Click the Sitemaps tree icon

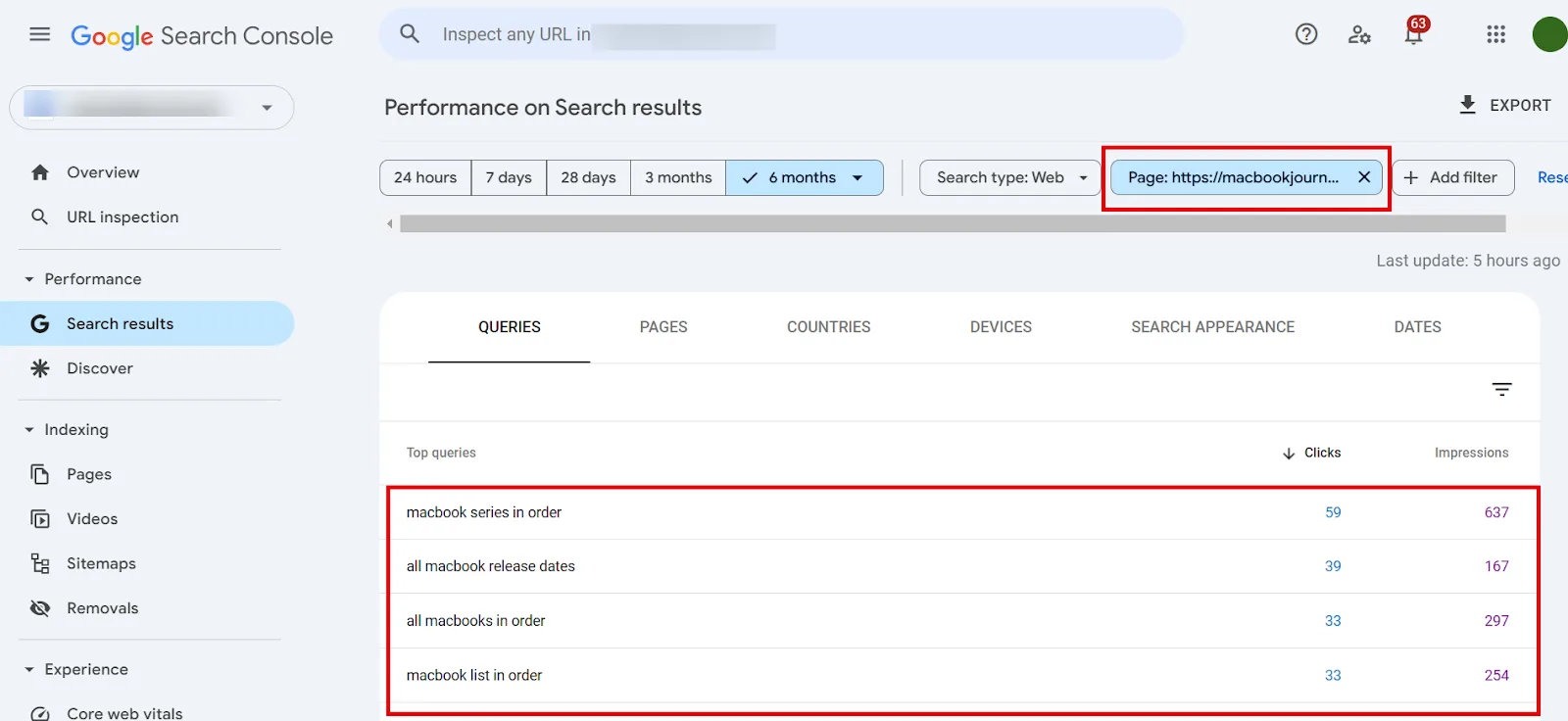pyautogui.click(x=40, y=563)
